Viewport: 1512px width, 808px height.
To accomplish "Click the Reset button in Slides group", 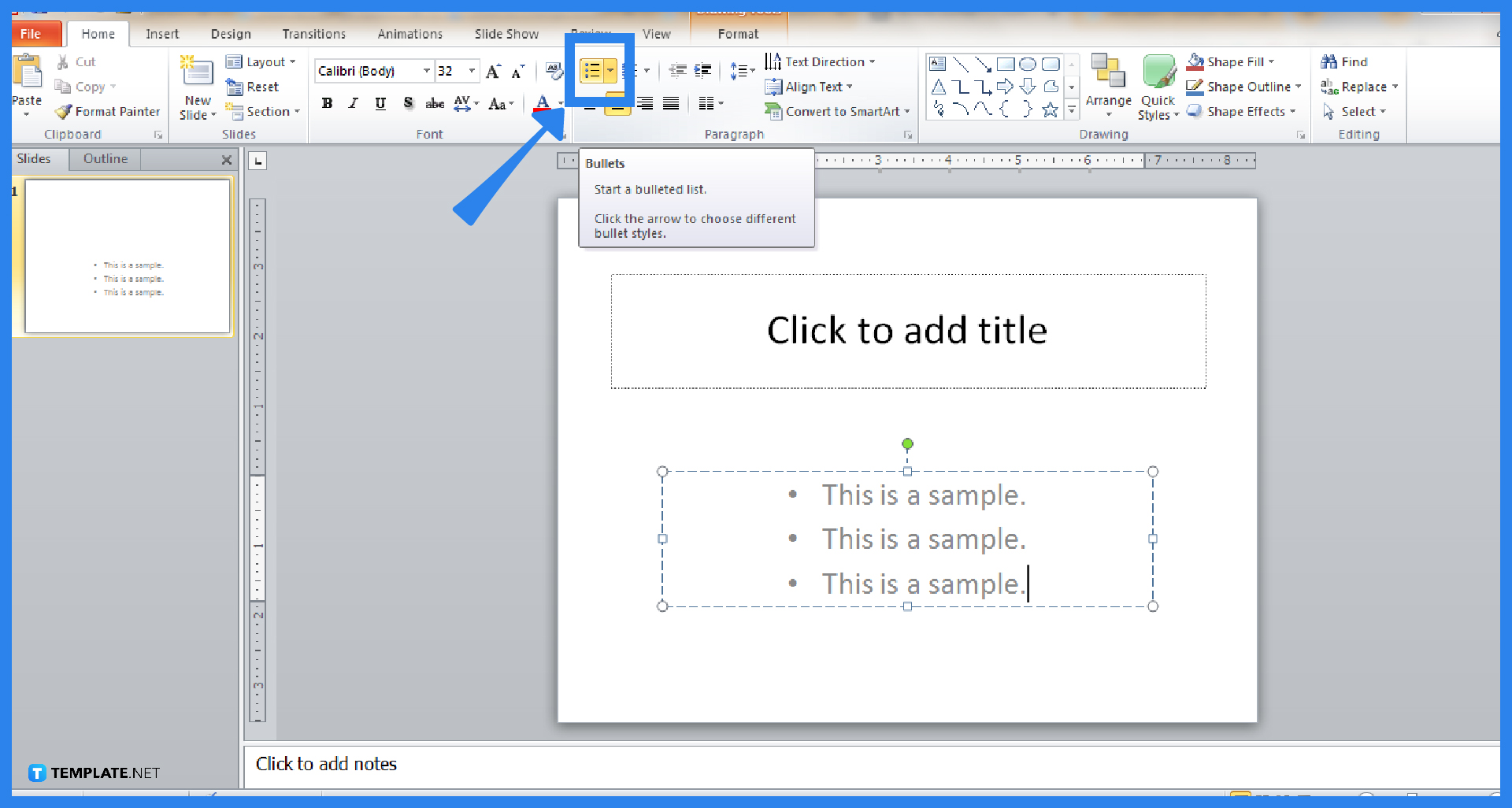I will point(254,87).
